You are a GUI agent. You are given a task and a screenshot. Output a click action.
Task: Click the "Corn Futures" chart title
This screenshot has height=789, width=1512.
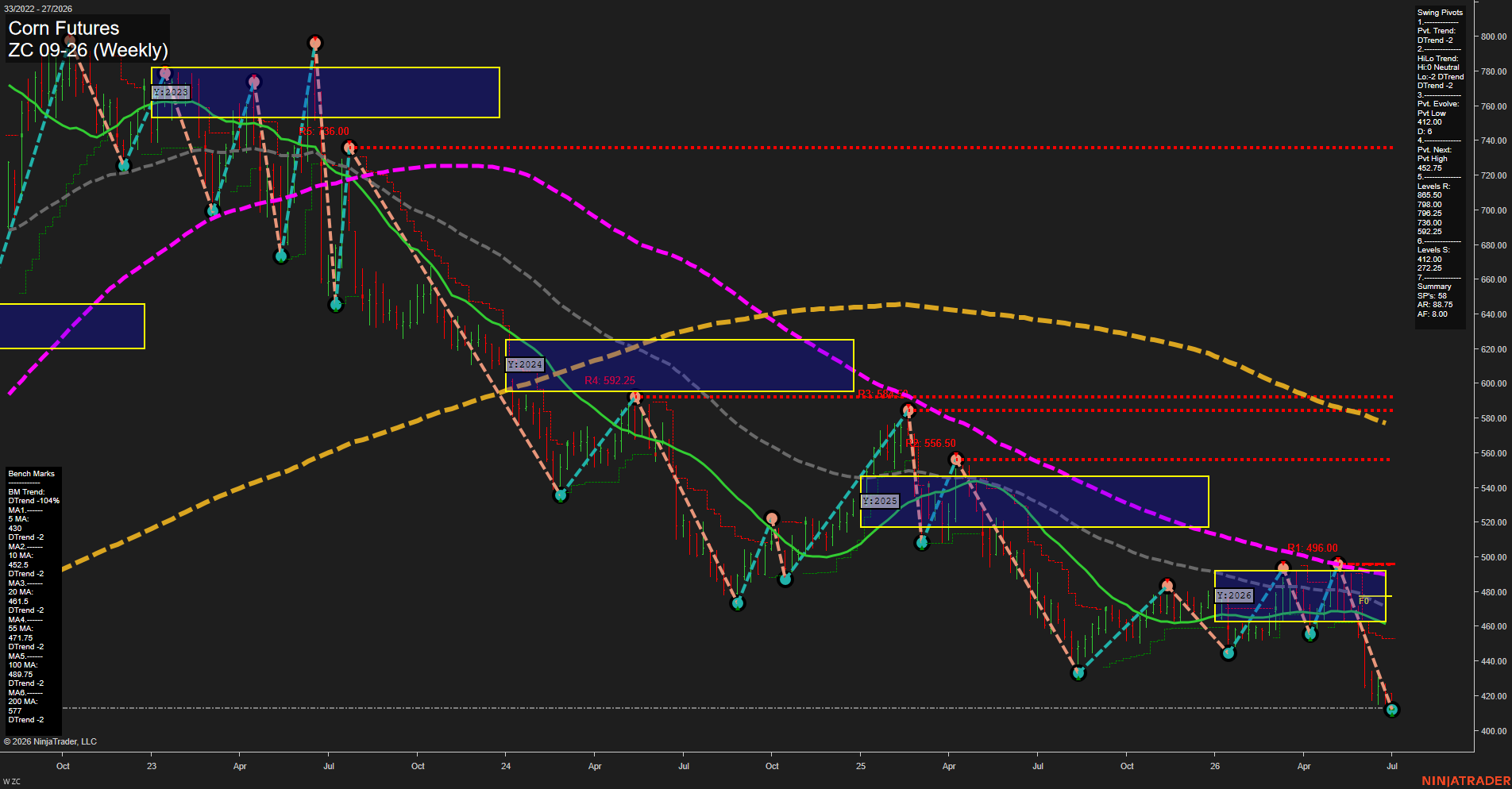pyautogui.click(x=64, y=28)
